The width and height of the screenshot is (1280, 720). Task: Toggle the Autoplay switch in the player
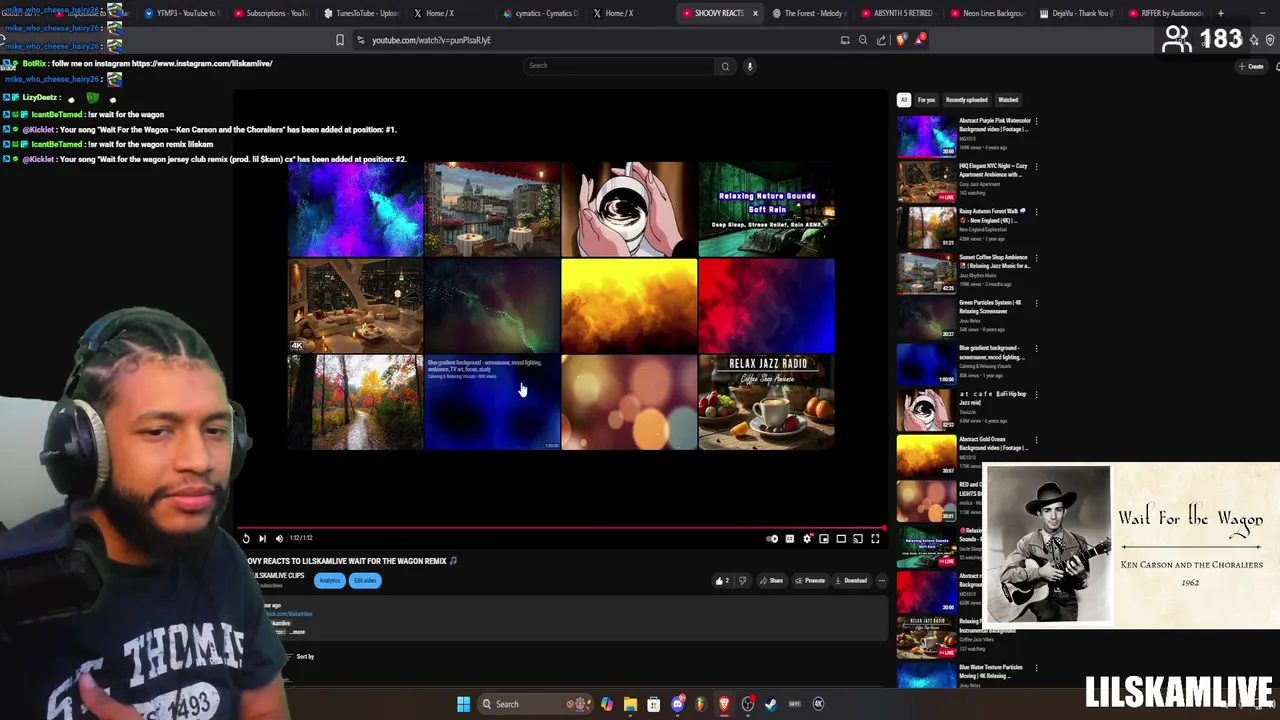click(772, 539)
